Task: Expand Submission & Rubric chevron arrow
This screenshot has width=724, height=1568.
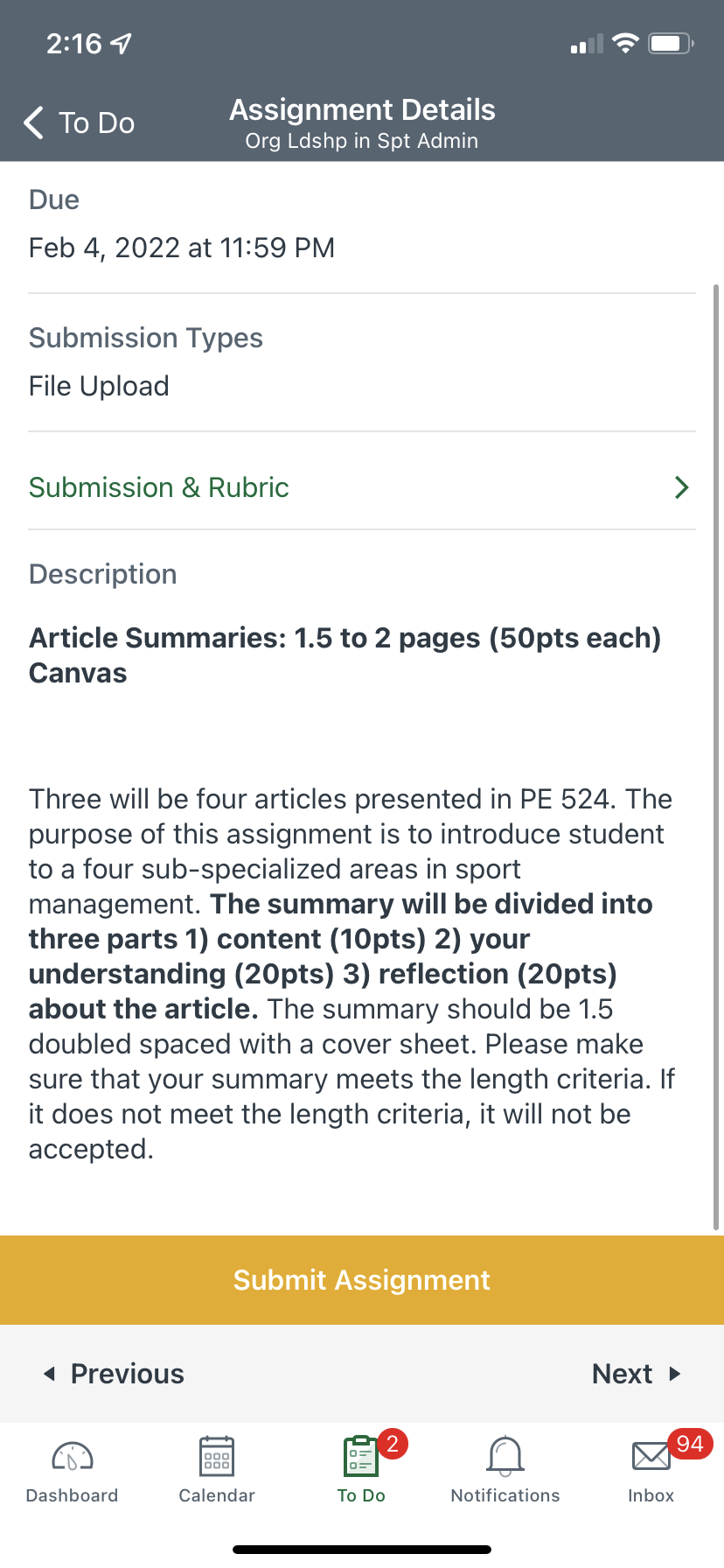Action: pyautogui.click(x=682, y=487)
